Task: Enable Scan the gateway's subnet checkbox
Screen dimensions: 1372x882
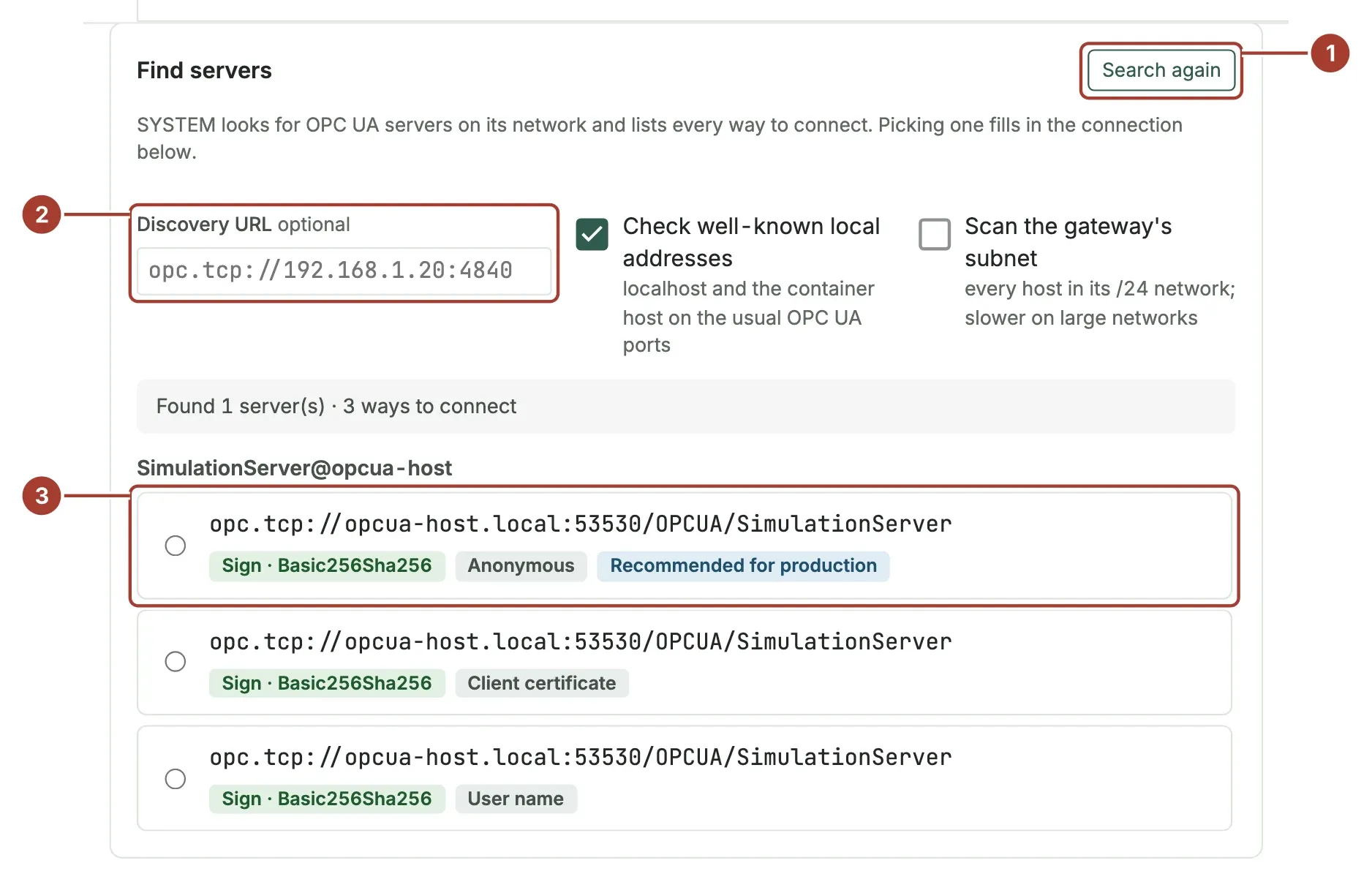Action: pyautogui.click(x=934, y=234)
